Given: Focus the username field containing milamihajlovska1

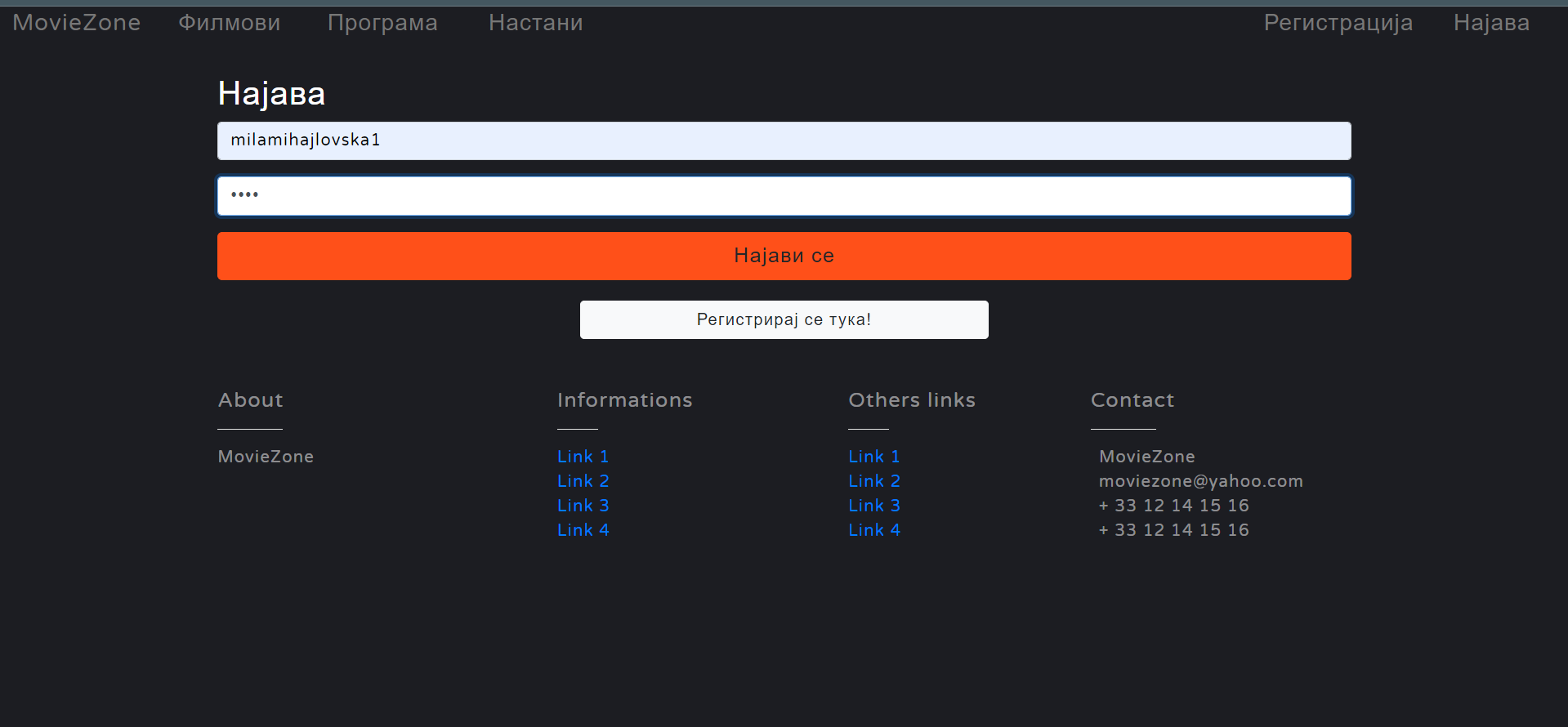Looking at the screenshot, I should click(784, 140).
